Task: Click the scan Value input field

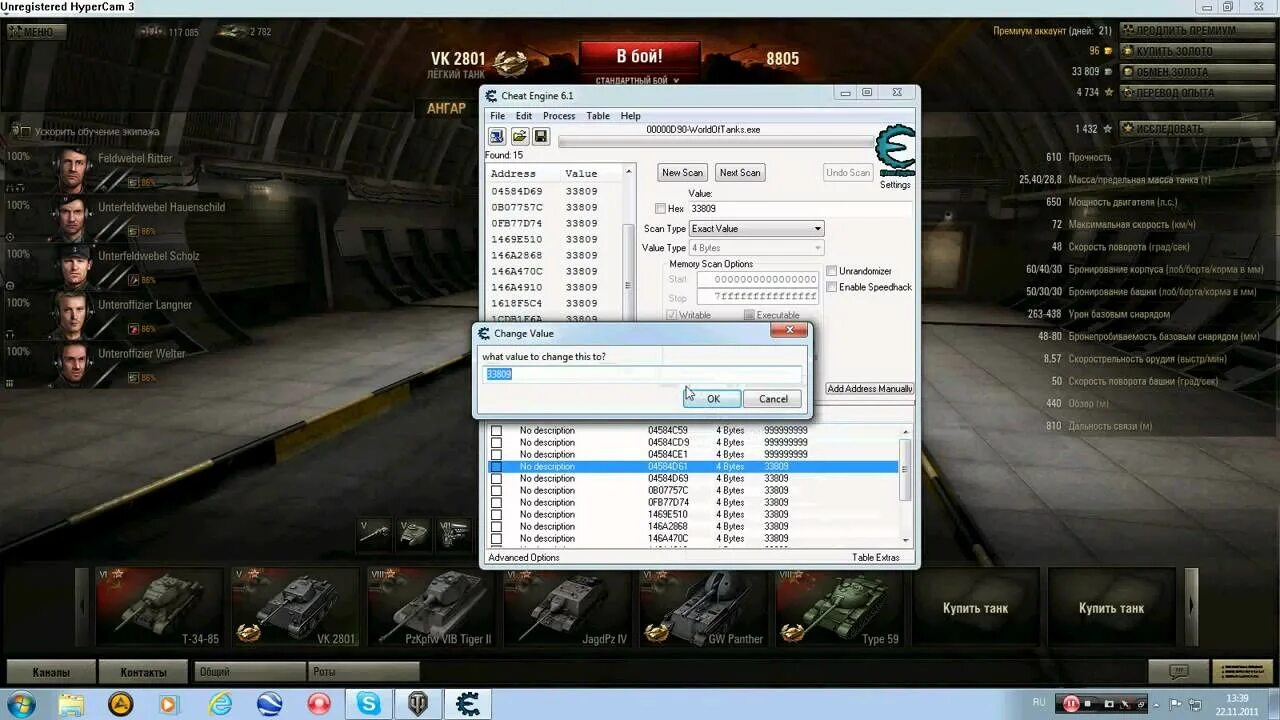Action: 800,209
